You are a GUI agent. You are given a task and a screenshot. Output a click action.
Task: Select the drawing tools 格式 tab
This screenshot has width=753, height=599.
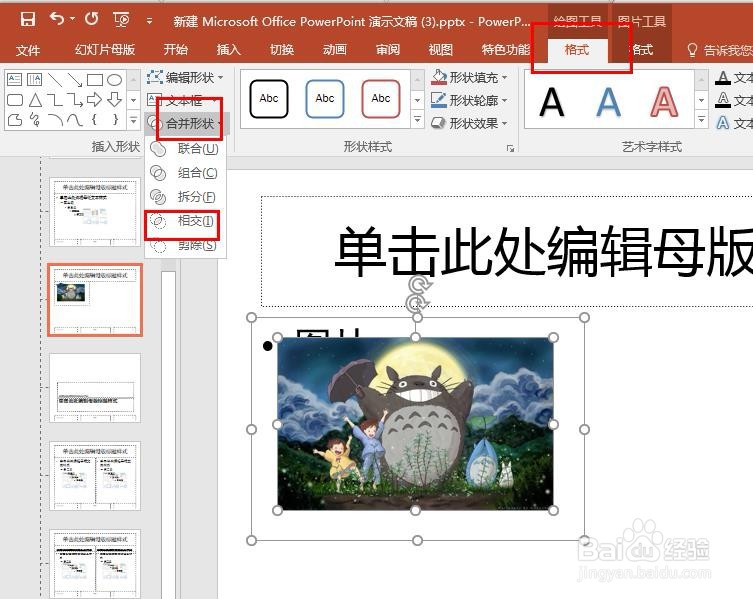click(x=577, y=49)
